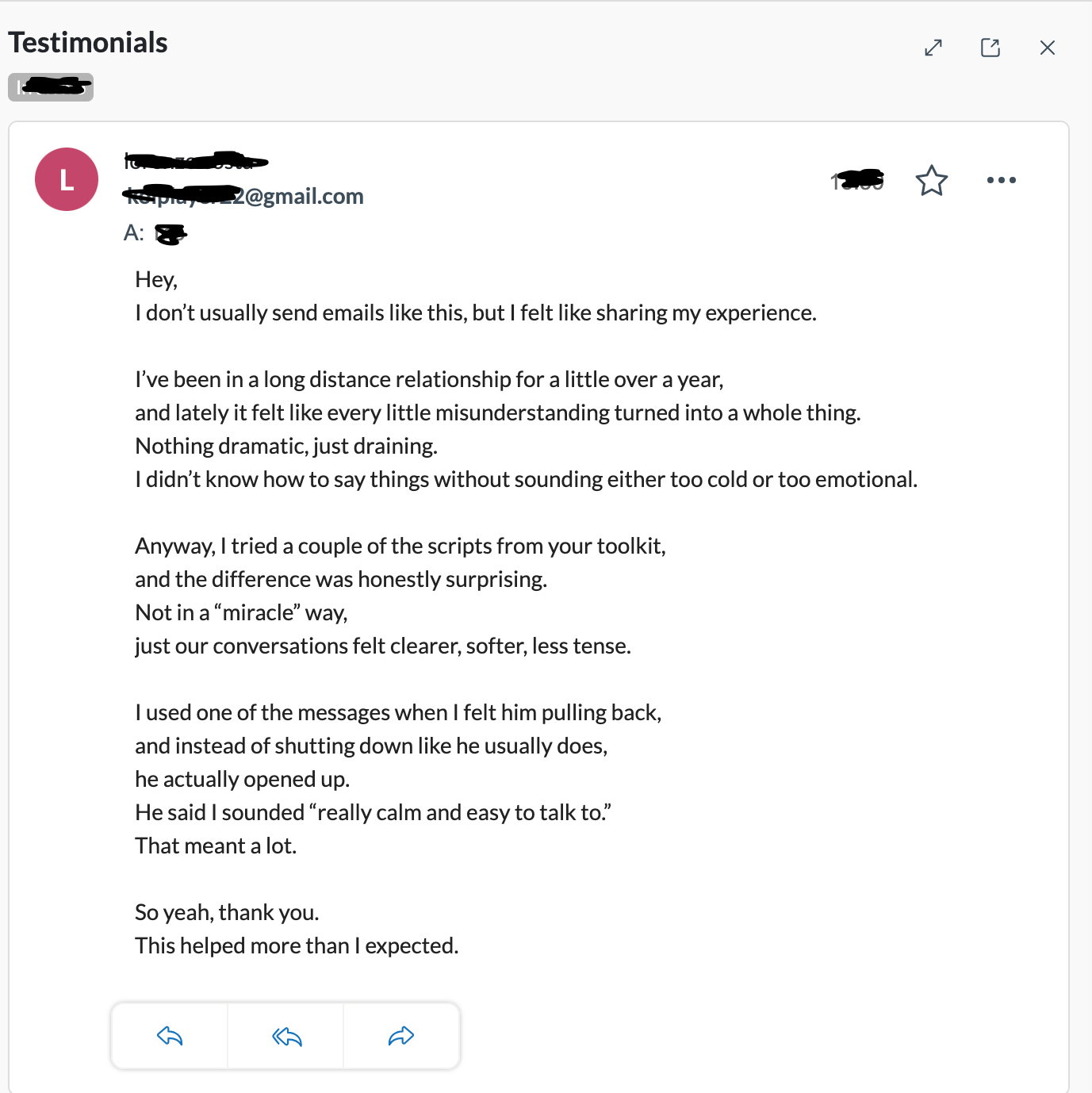Click the quoted 'really calm and easy' line
The image size is (1092, 1093).
tap(373, 812)
